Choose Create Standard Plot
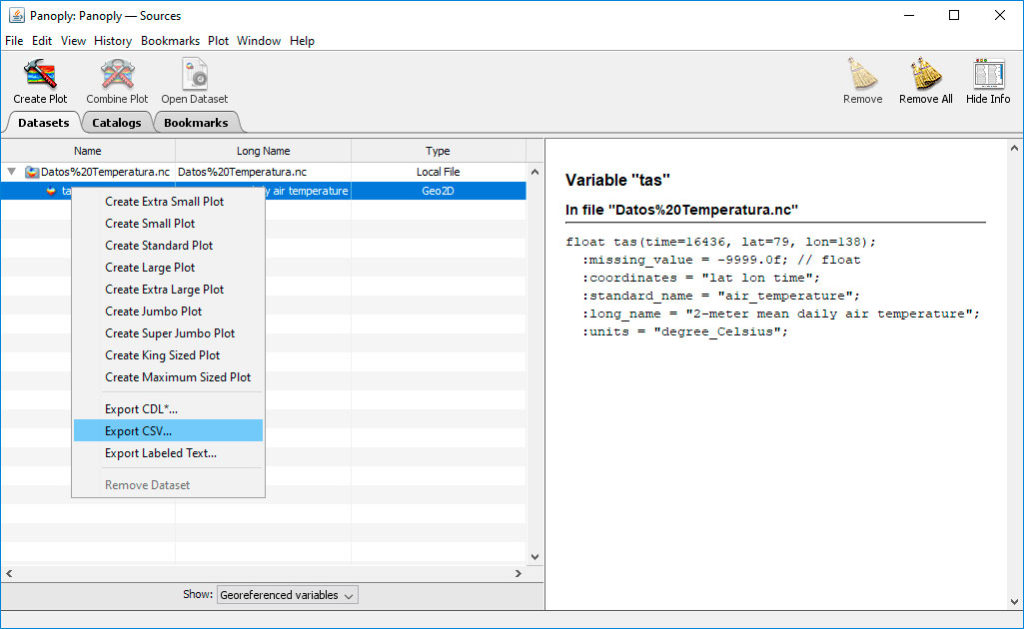1024x629 pixels. 168,246
